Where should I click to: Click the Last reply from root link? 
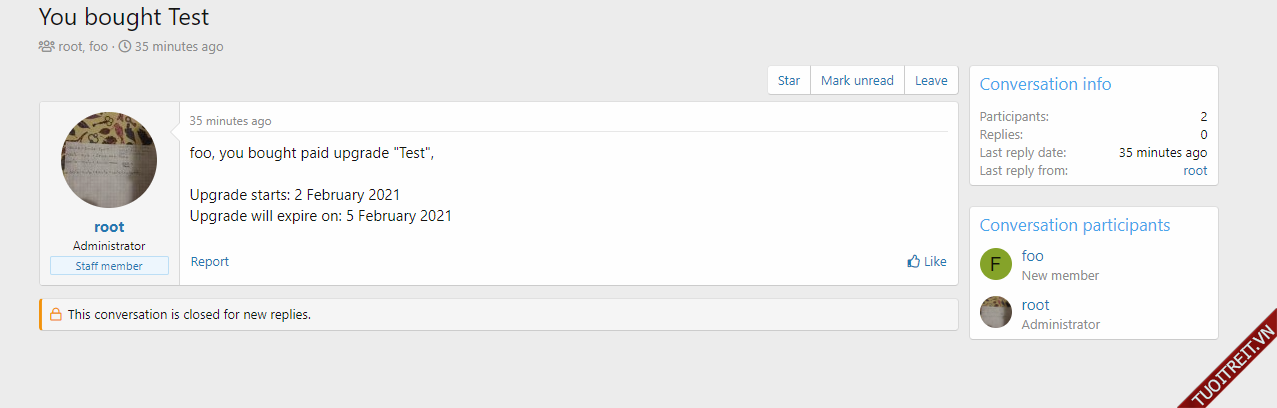coord(1195,171)
